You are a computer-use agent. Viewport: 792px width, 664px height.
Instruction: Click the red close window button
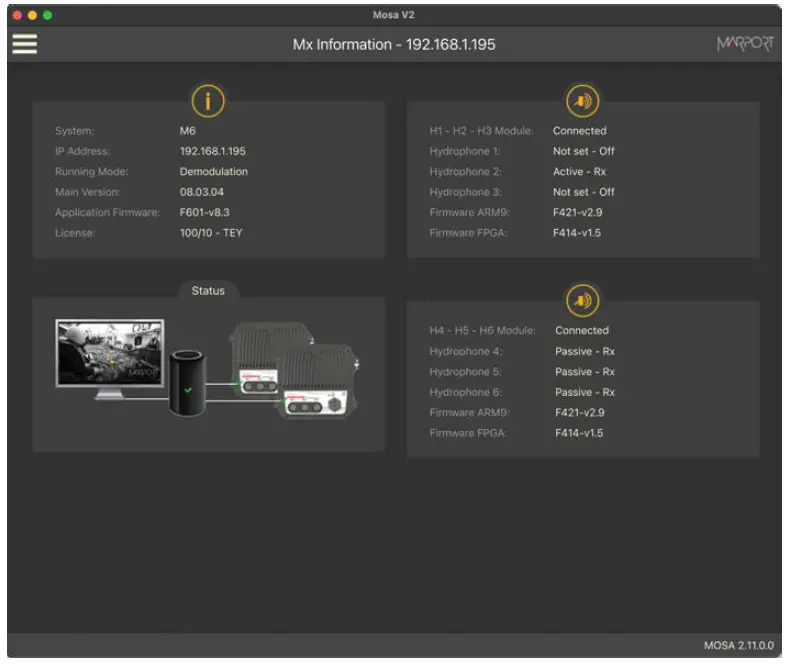point(17,15)
